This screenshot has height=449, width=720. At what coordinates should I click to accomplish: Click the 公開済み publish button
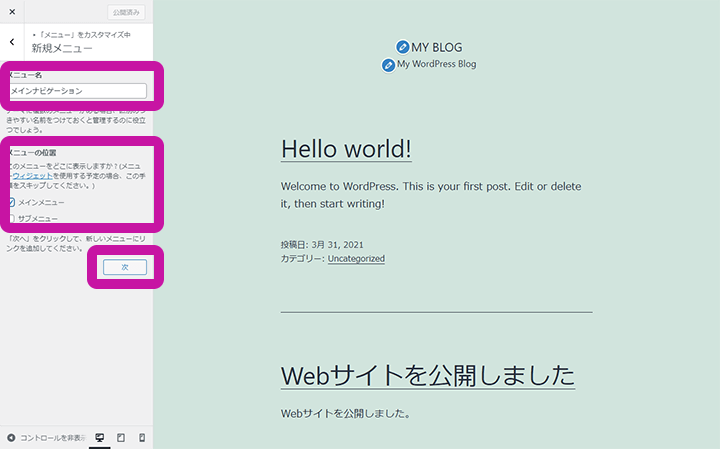point(126,13)
